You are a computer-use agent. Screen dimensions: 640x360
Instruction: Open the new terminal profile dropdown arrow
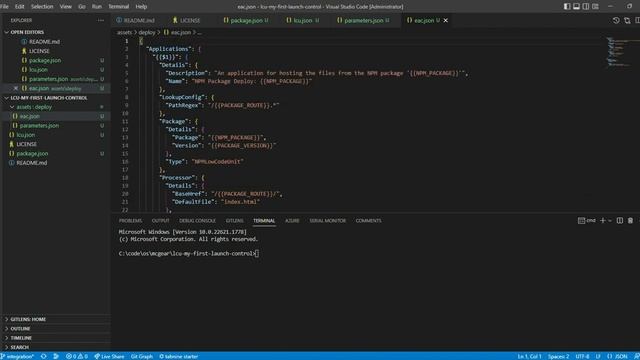(x=610, y=221)
